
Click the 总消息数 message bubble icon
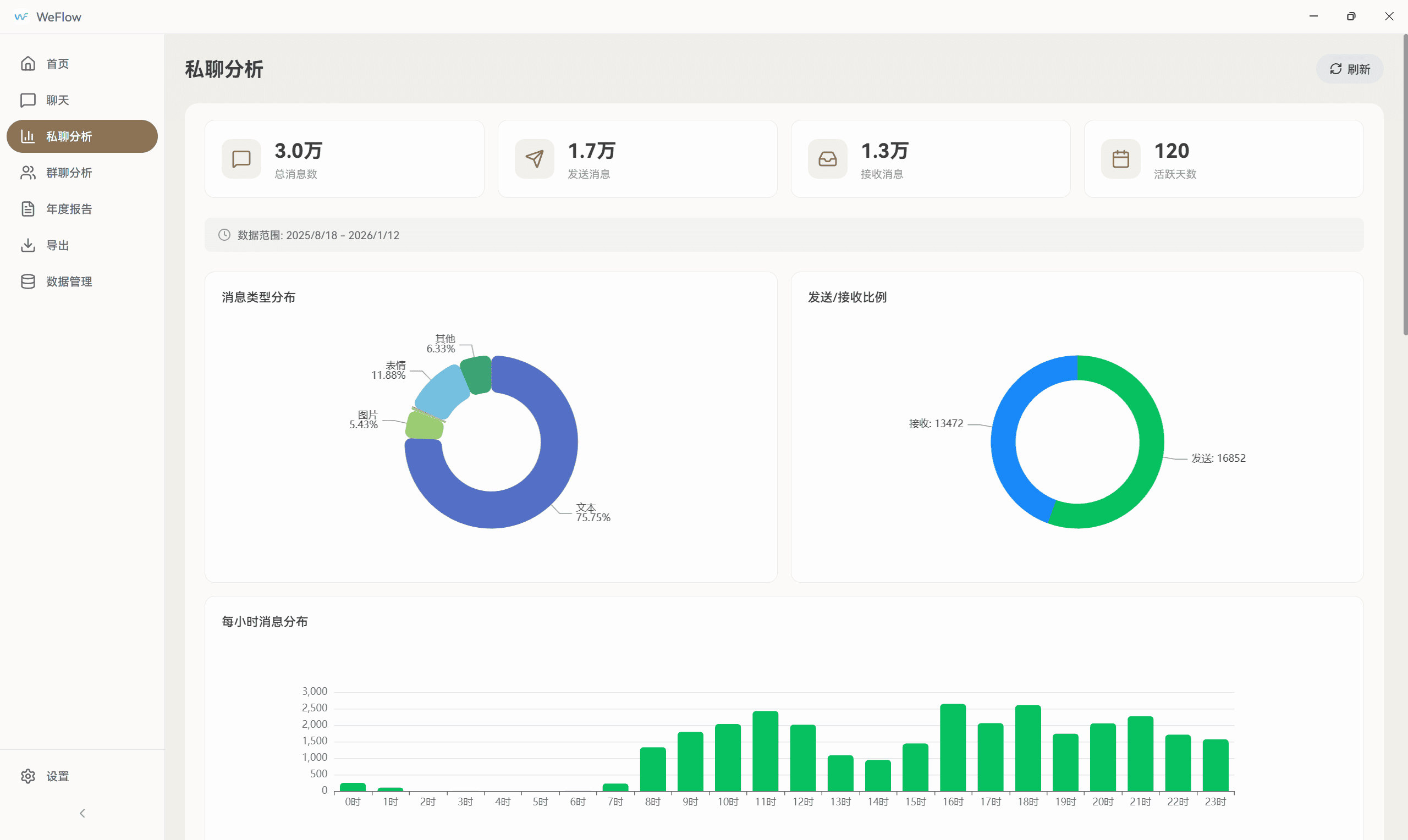(x=241, y=159)
